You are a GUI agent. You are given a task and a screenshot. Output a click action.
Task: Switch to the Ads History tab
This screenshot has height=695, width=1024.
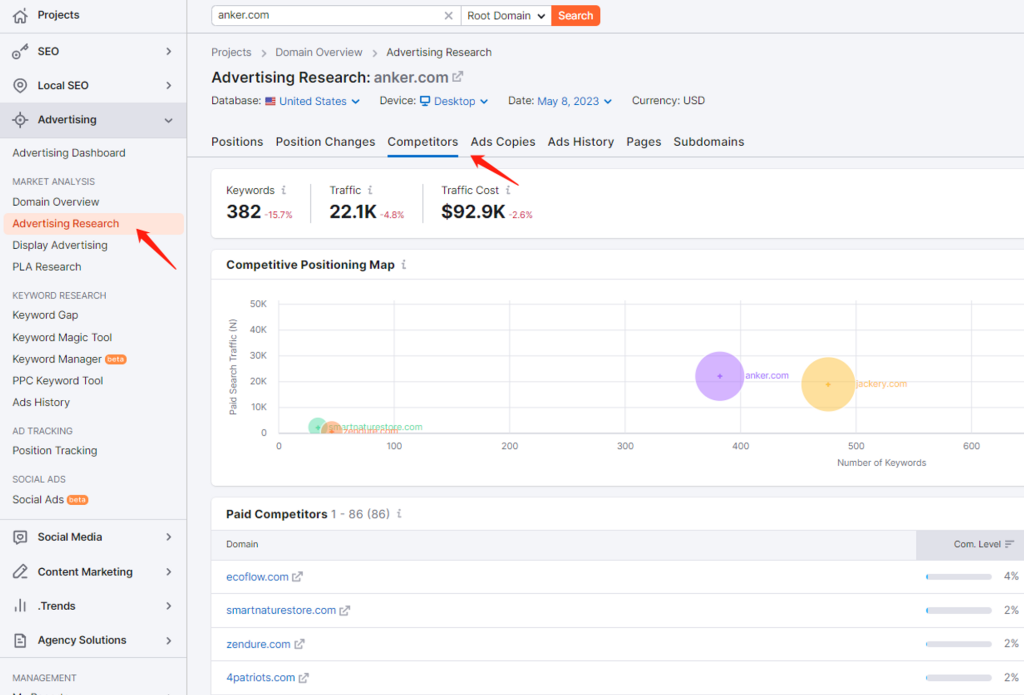[581, 142]
